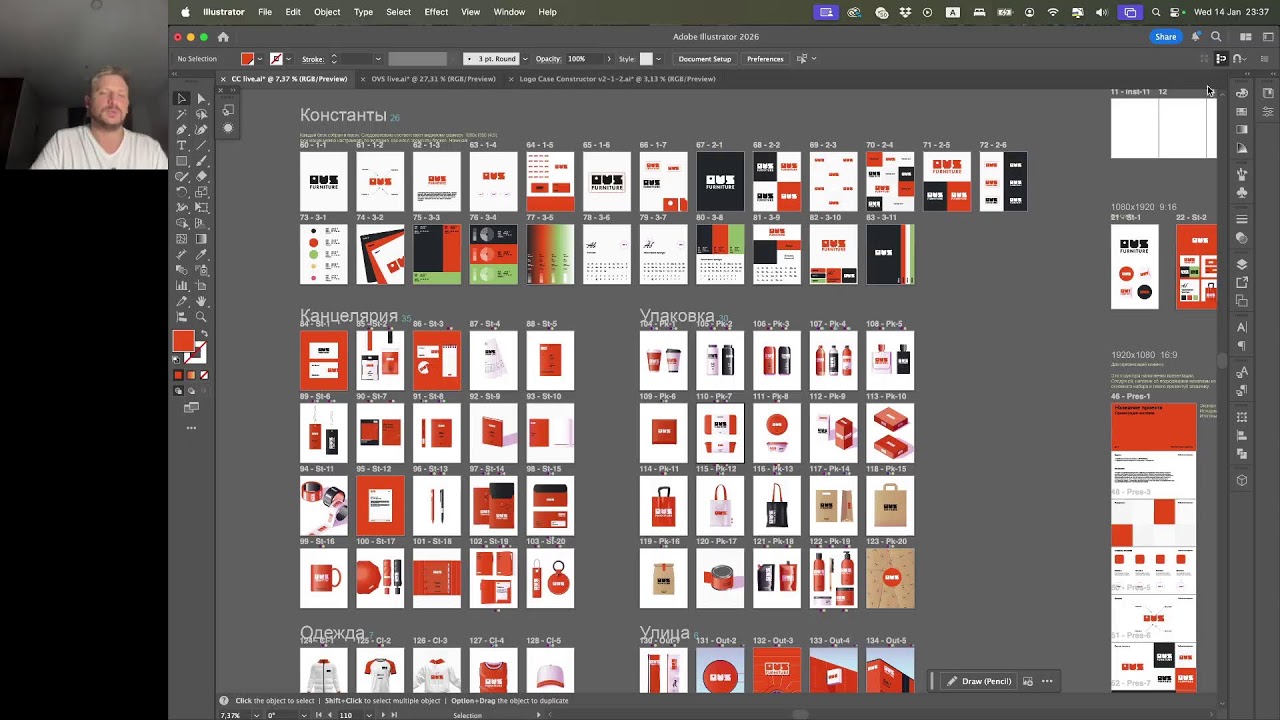This screenshot has width=1280, height=720.
Task: Open the Window menu
Action: [509, 12]
